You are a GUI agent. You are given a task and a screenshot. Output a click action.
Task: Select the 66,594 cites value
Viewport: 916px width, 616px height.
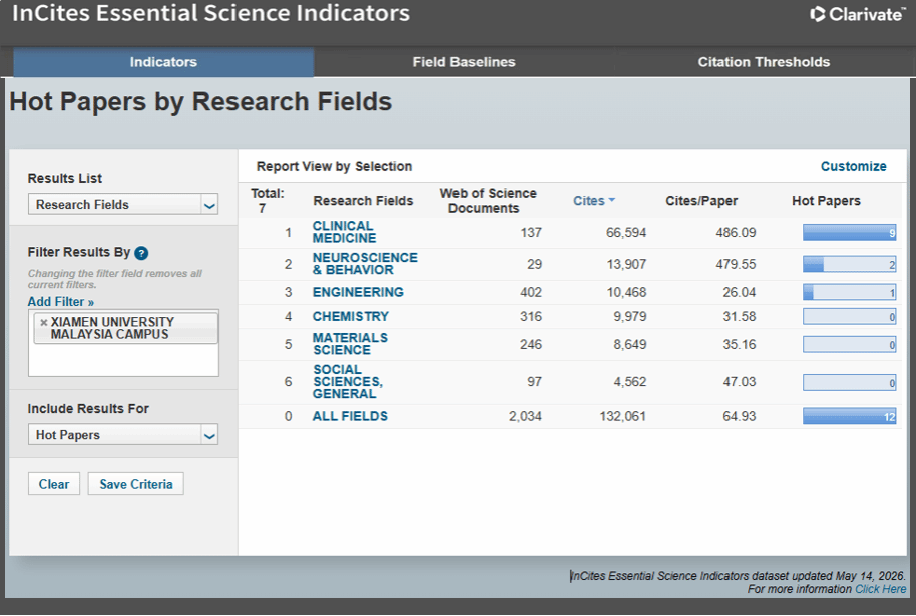[626, 233]
